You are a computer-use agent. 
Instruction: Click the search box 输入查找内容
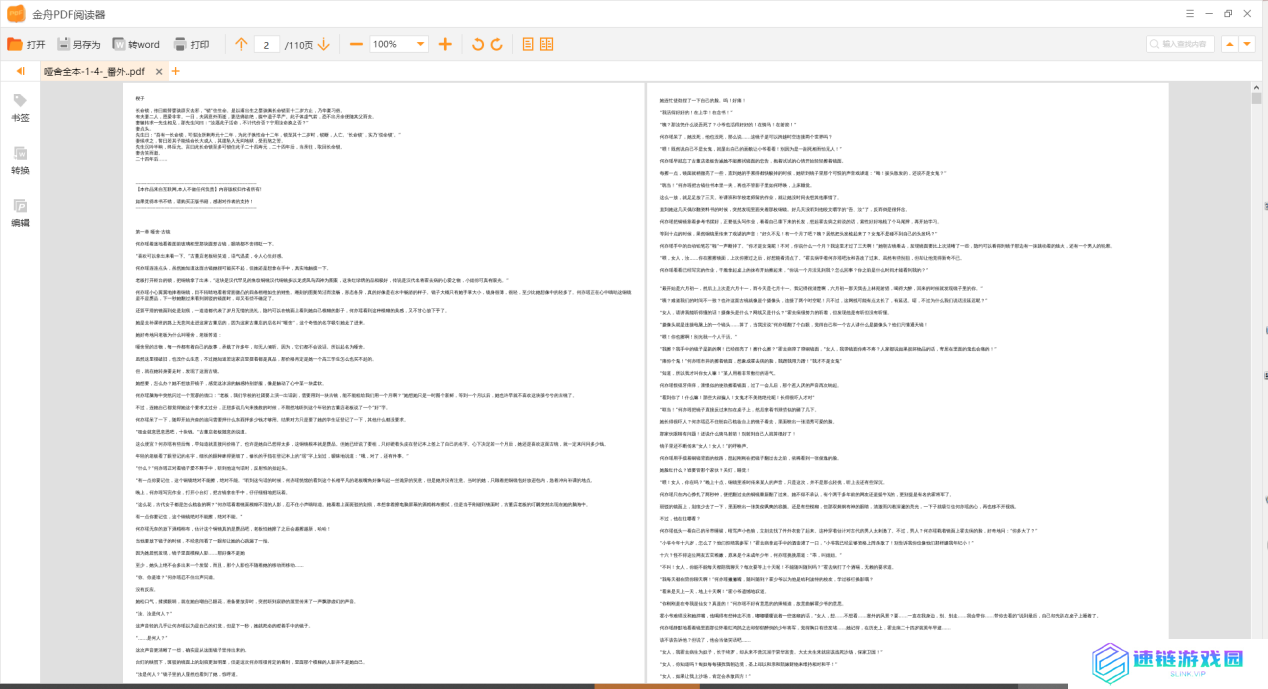tap(1180, 44)
